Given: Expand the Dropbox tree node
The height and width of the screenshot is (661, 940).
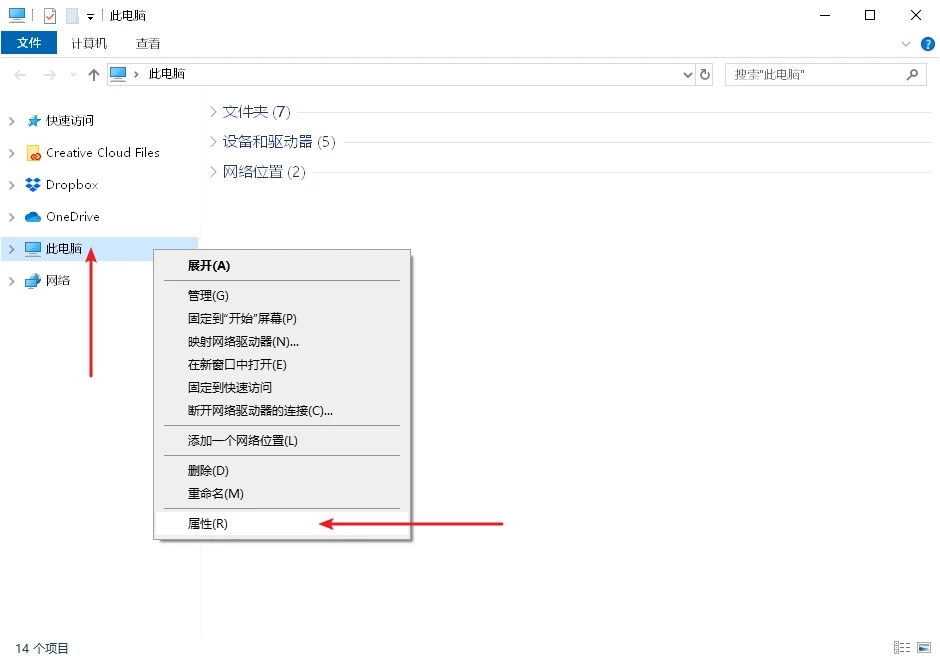Looking at the screenshot, I should [11, 185].
